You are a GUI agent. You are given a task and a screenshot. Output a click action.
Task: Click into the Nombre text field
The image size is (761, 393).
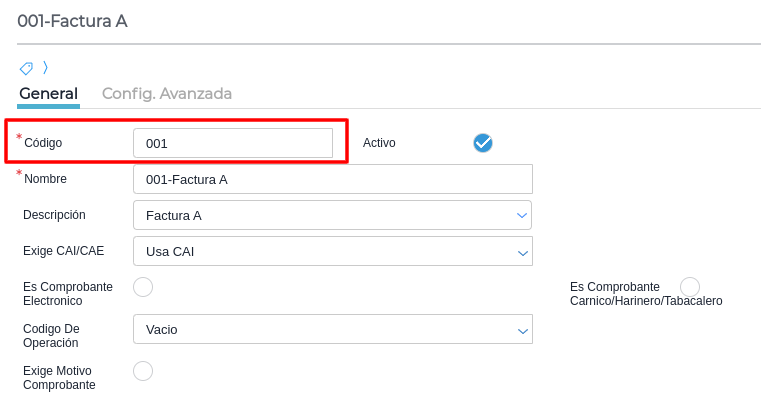[x=333, y=179]
